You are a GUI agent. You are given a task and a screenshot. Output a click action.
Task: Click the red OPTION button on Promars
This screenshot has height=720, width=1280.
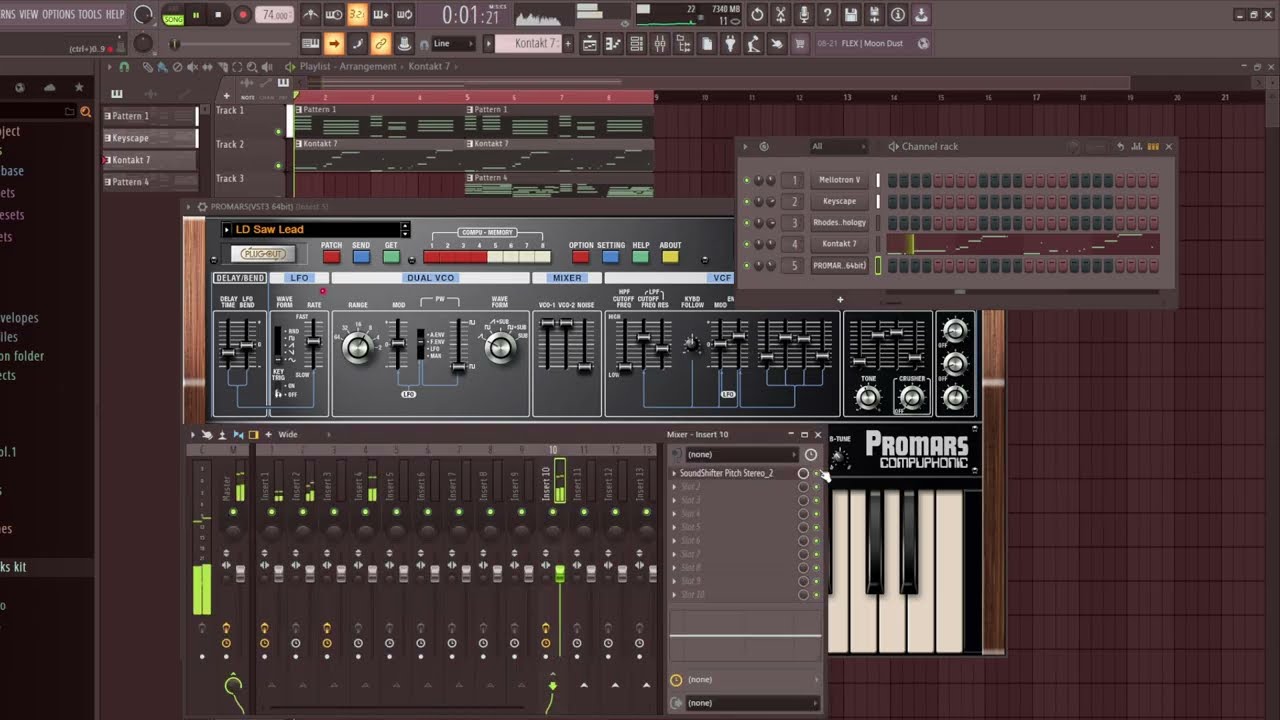(580, 257)
